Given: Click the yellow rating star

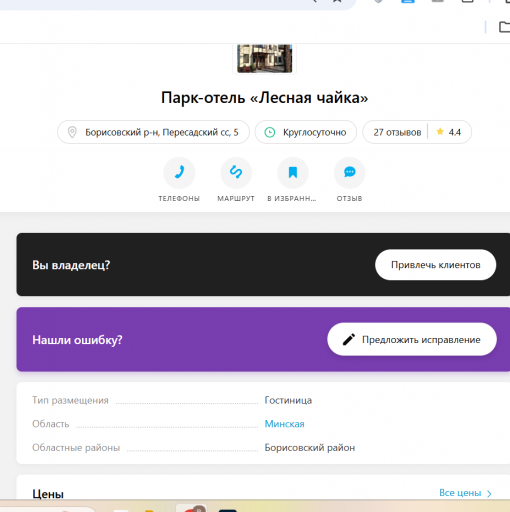Looking at the screenshot, I should click(440, 132).
